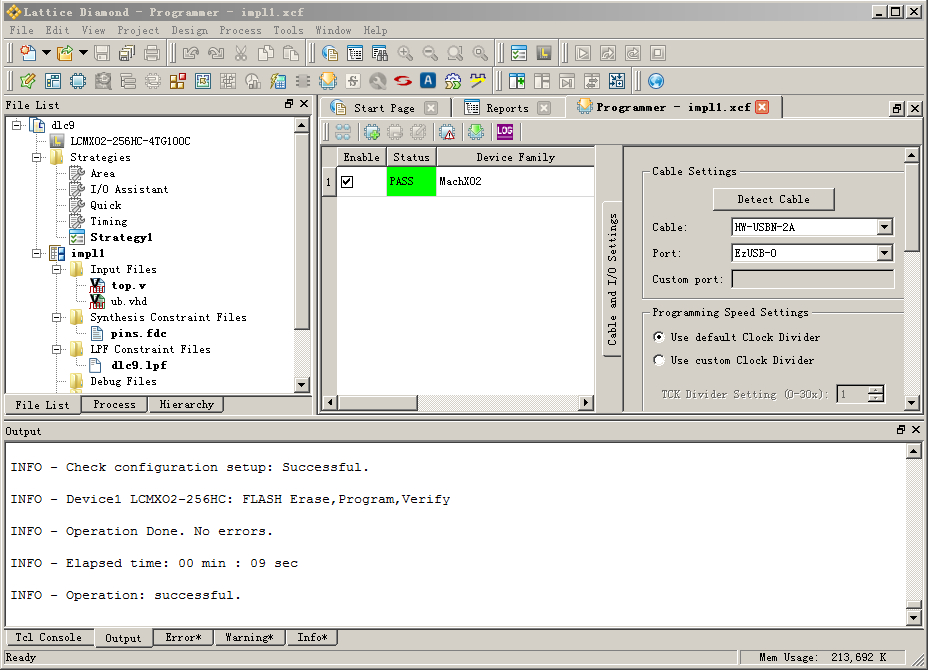The width and height of the screenshot is (928, 670).
Task: Open the Start Page toolbar icon
Action: [330, 53]
